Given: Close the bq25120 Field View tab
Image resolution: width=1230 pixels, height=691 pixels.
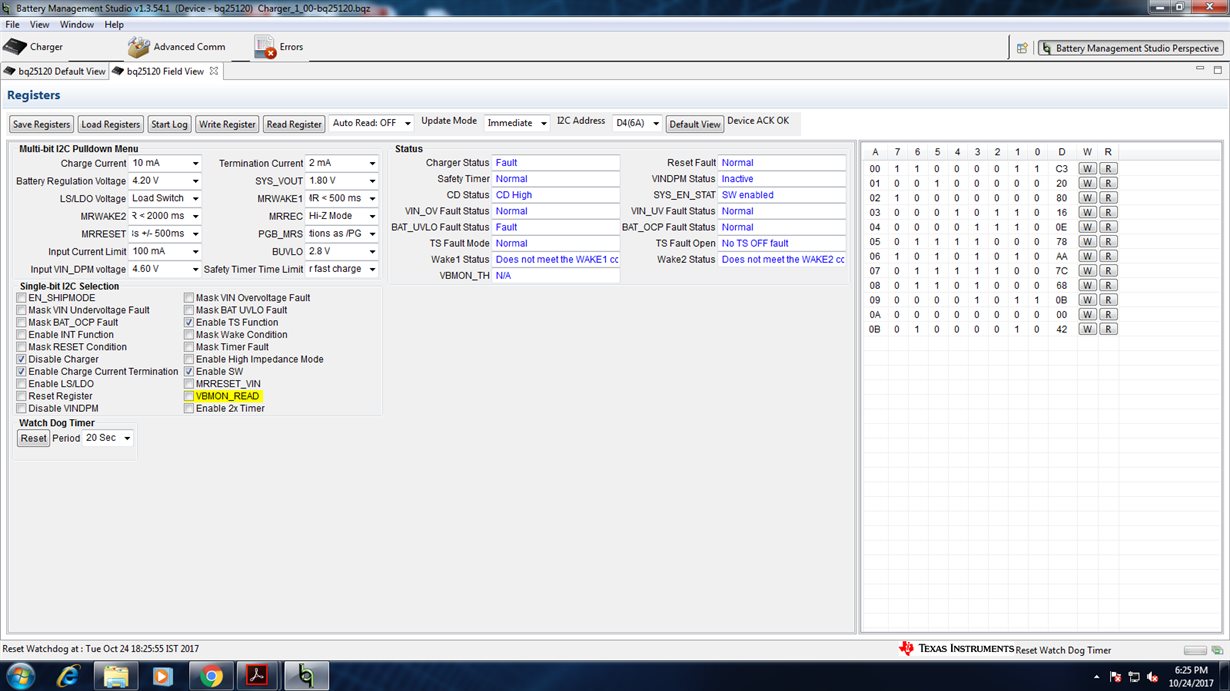Looking at the screenshot, I should pos(213,71).
